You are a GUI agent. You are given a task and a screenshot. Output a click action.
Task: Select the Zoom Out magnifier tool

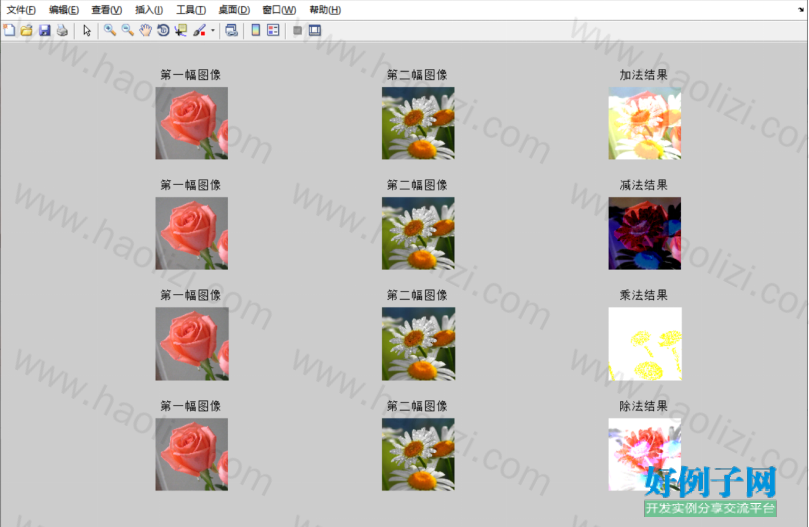click(127, 30)
